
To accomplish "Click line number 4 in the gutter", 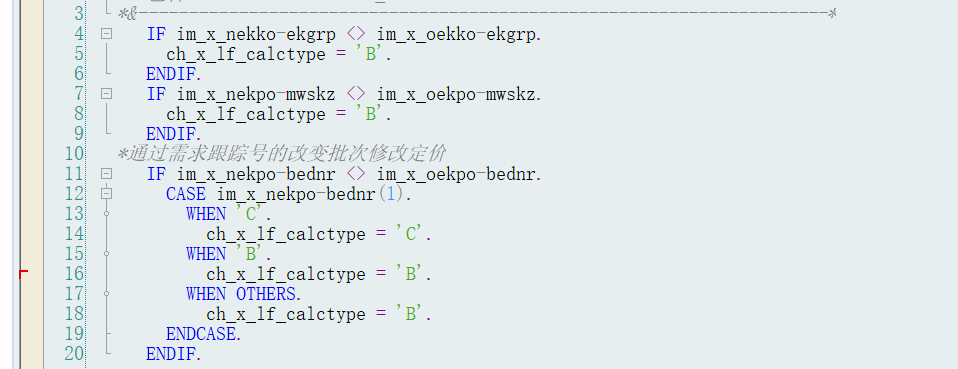I will 78,34.
